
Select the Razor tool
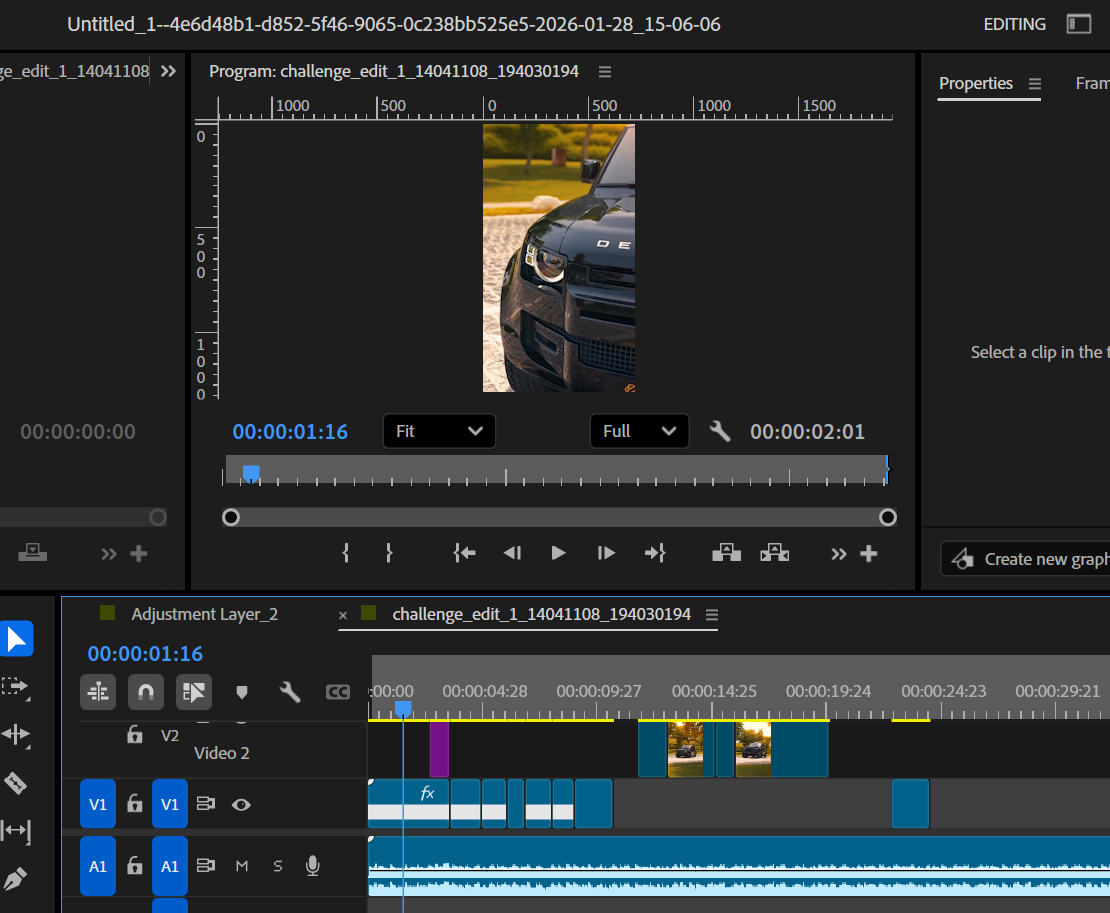point(16,783)
